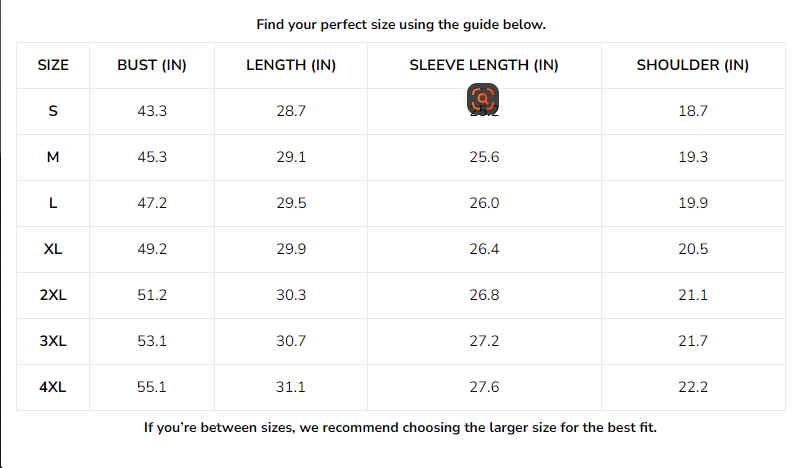Click the SIZE column header
Viewport: 797px width, 468px height.
[53, 66]
